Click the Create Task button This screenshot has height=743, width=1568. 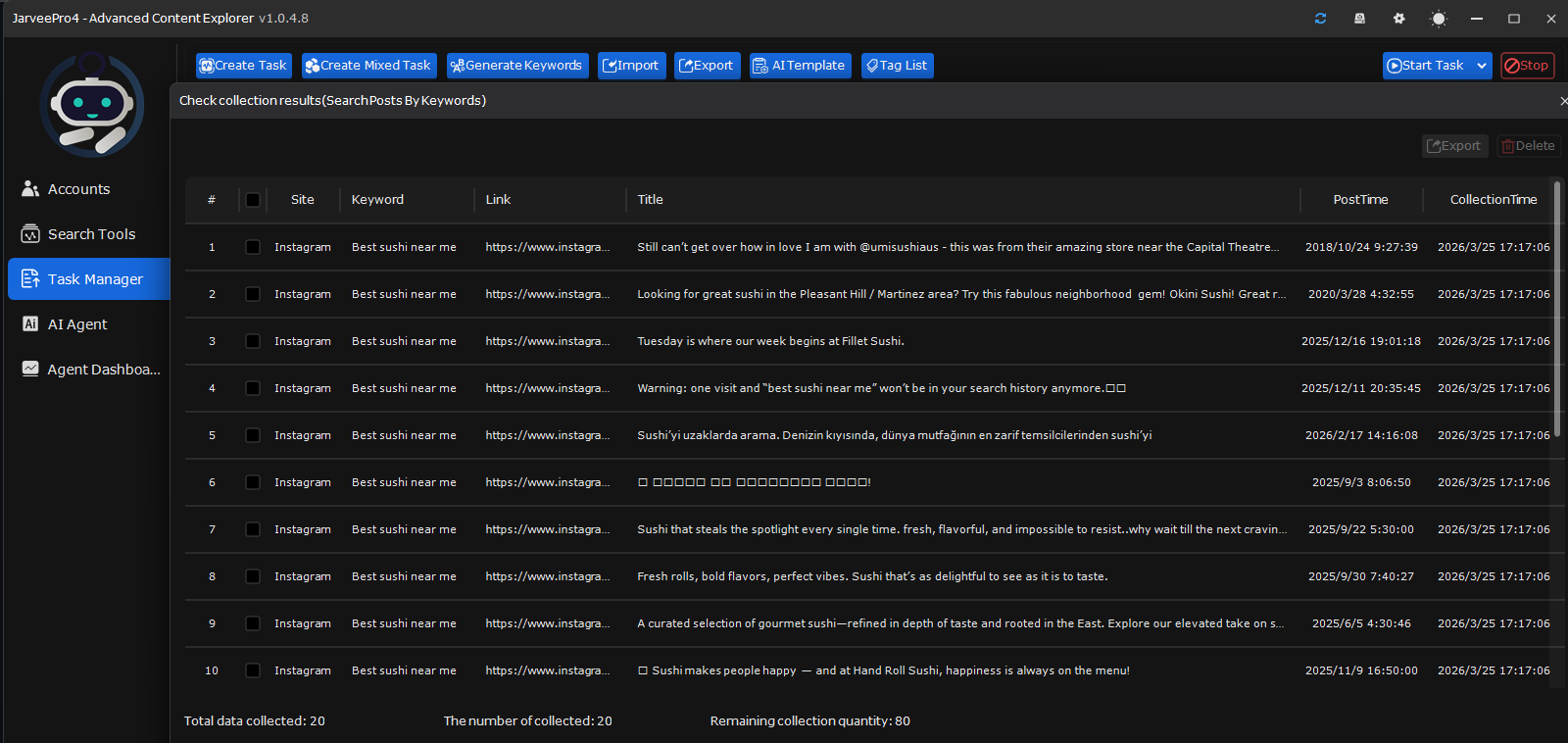243,66
